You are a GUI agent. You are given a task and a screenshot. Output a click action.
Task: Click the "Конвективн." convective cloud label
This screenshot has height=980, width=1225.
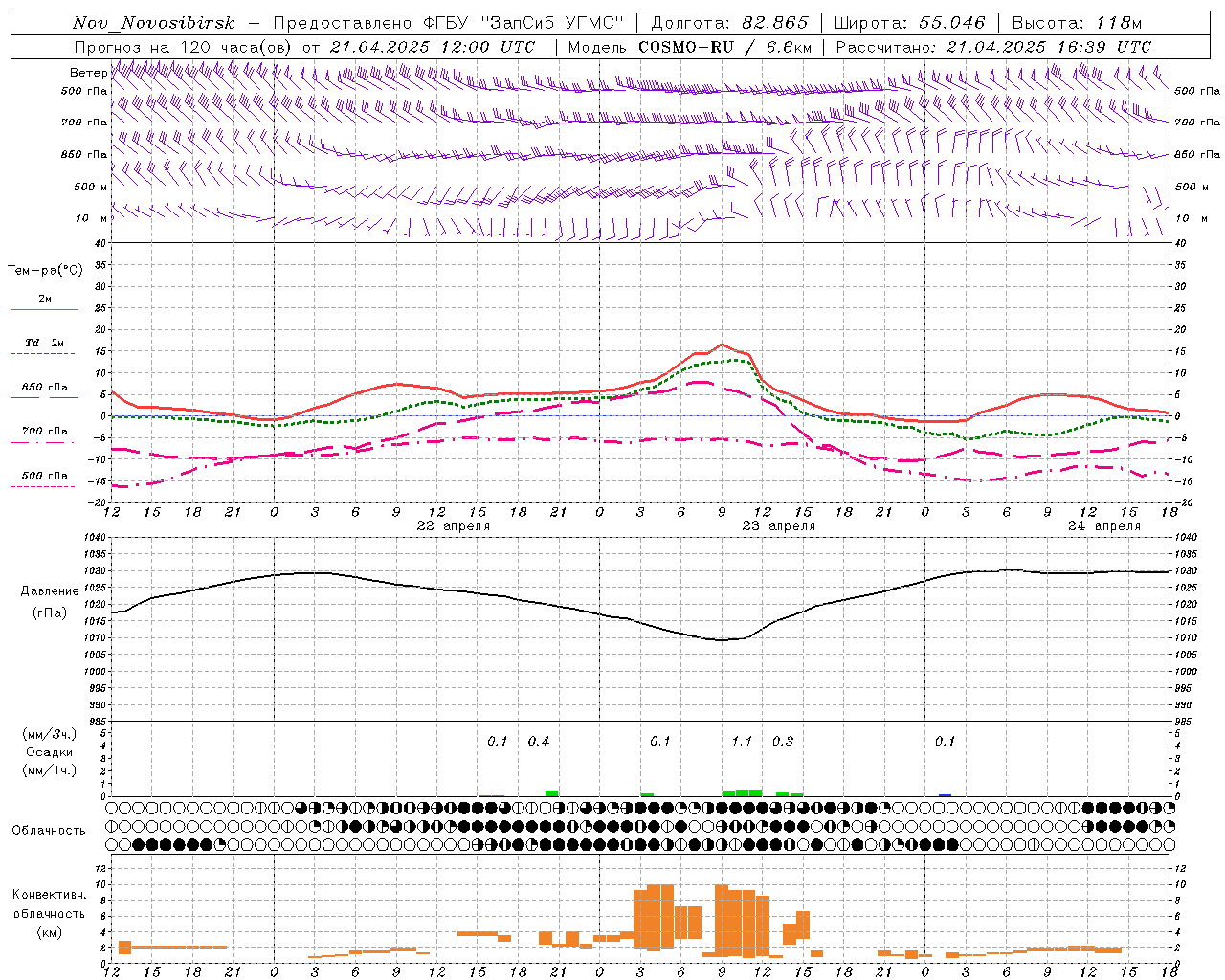50,895
